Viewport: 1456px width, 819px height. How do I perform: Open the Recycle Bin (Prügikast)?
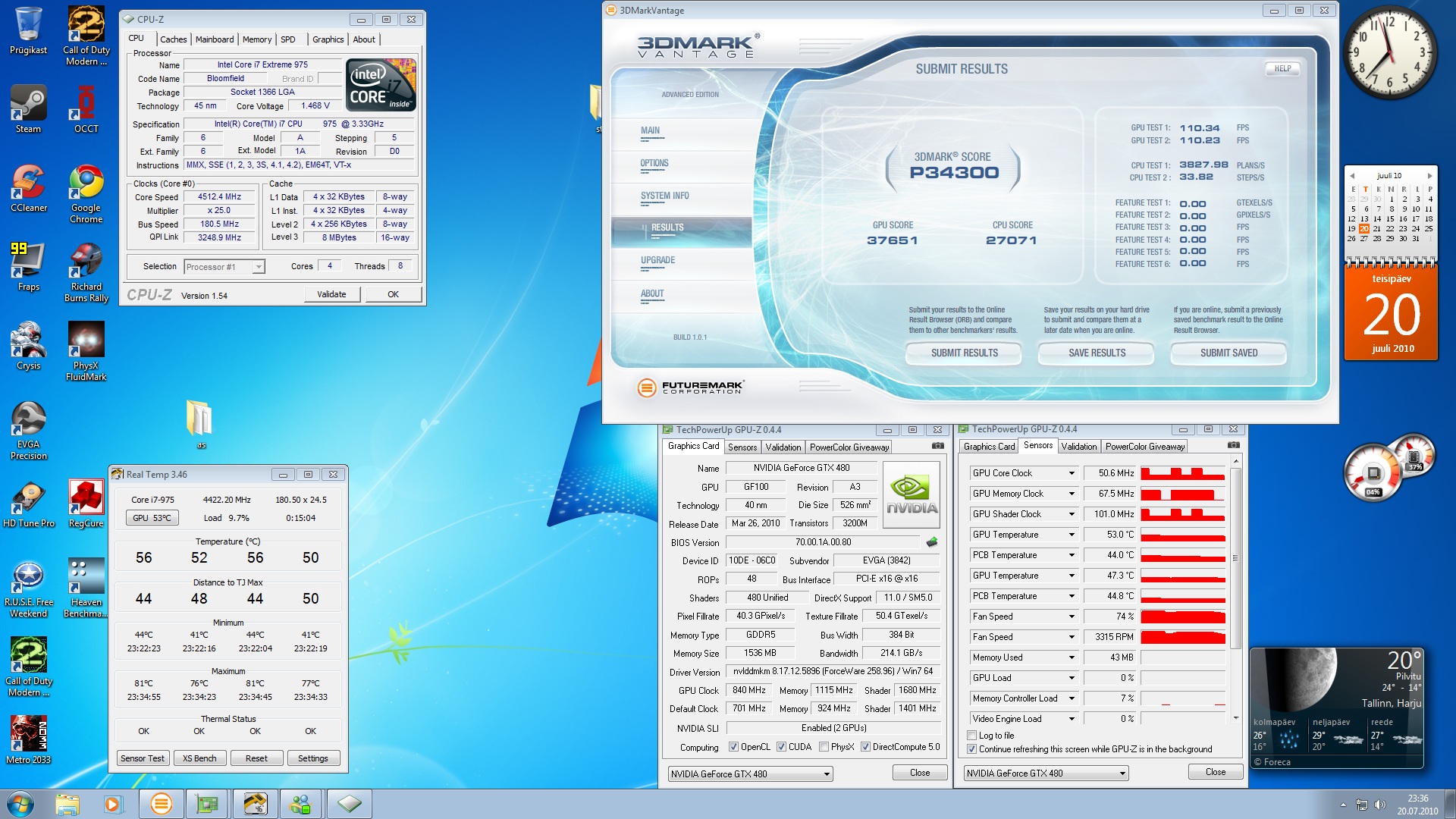(29, 30)
